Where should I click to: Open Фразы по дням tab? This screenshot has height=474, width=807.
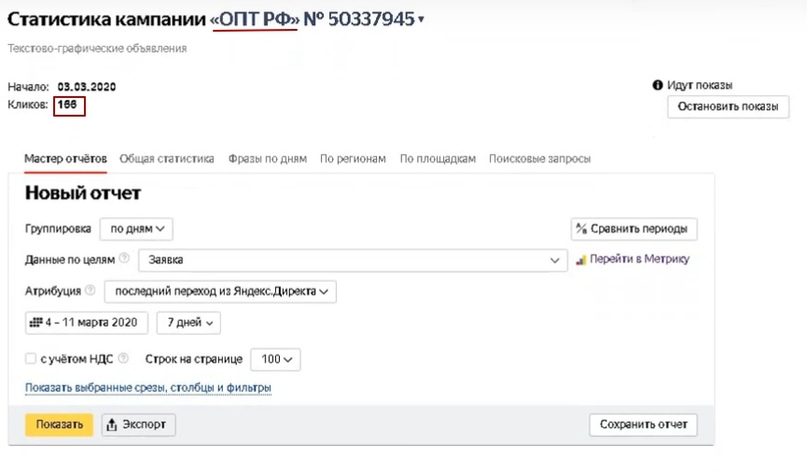tap(268, 159)
